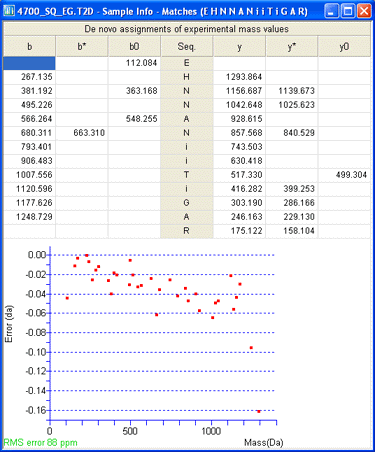Select y value 857.568
Viewport: 375px width, 452px height.
246,133
